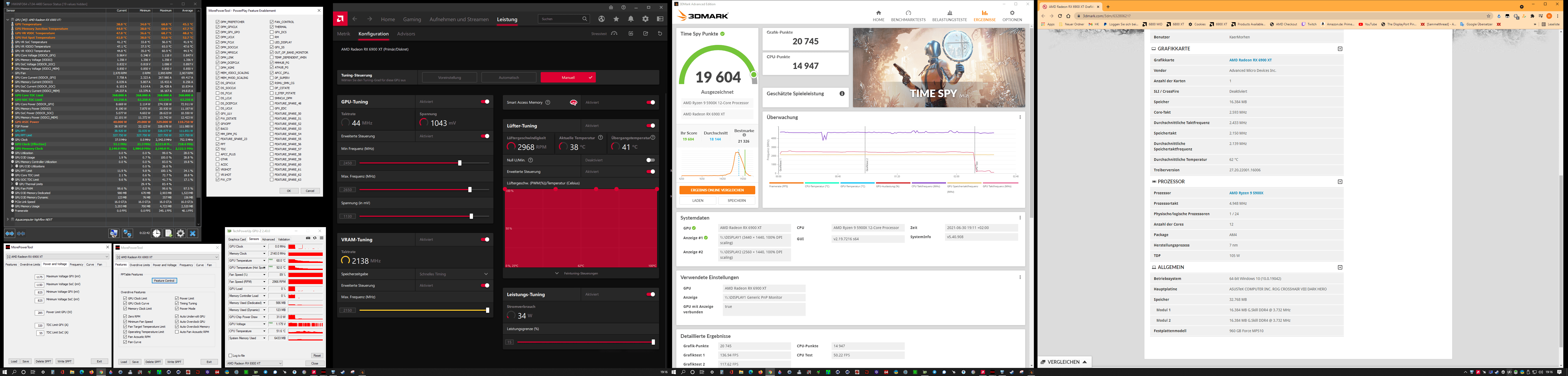1568x376 pixels.
Task: Open favorites star in Radeon Software
Action: pyautogui.click(x=616, y=19)
